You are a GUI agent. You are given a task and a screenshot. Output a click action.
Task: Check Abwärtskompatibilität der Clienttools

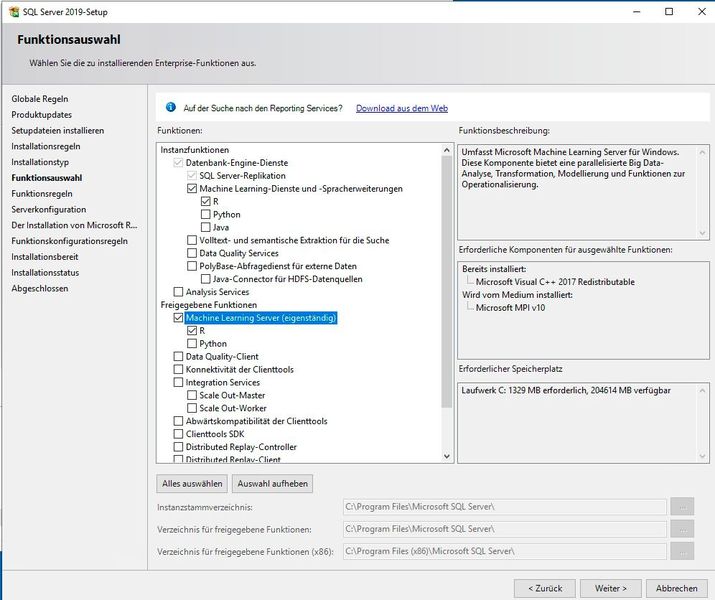[178, 421]
